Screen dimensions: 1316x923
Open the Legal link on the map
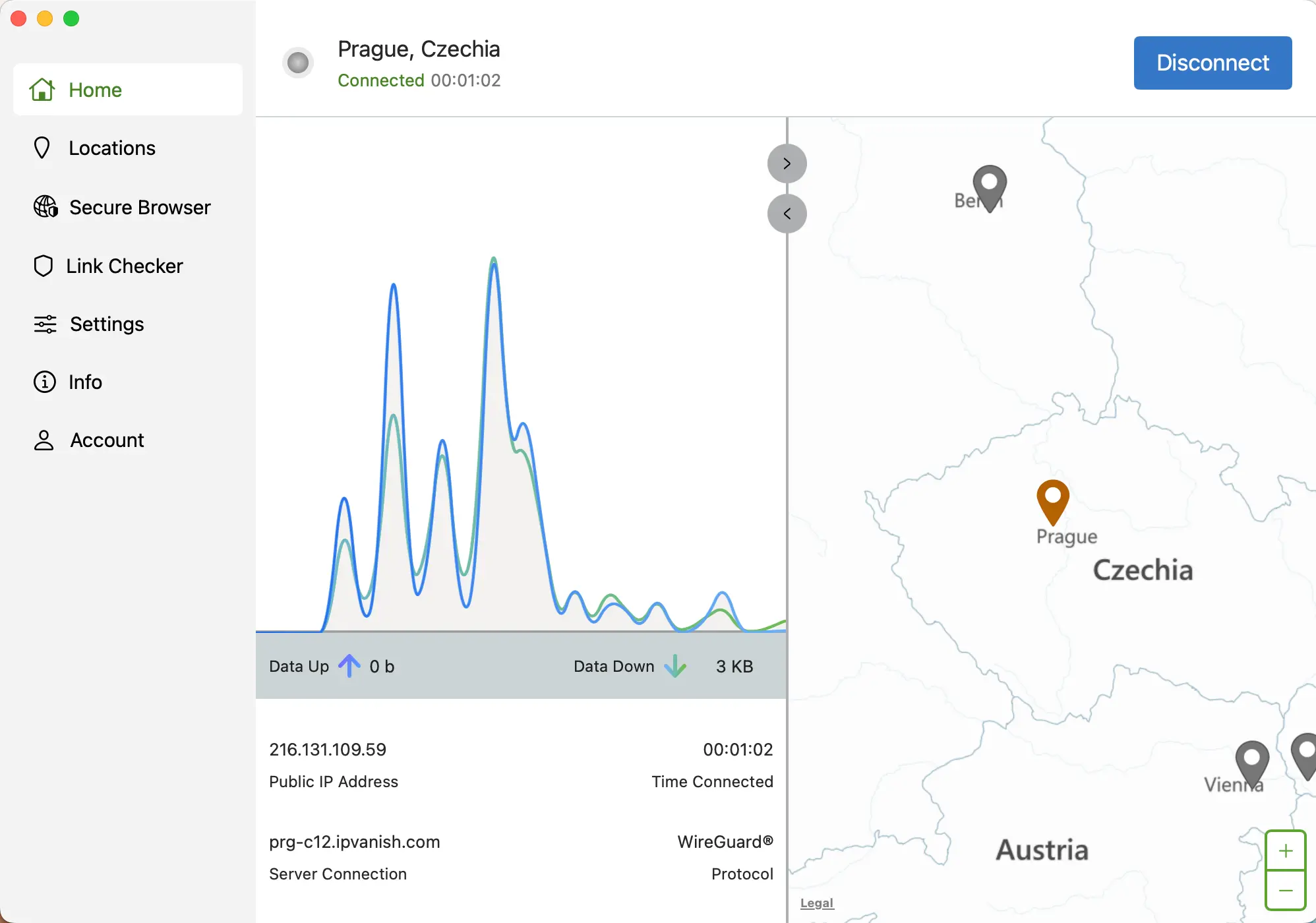816,903
